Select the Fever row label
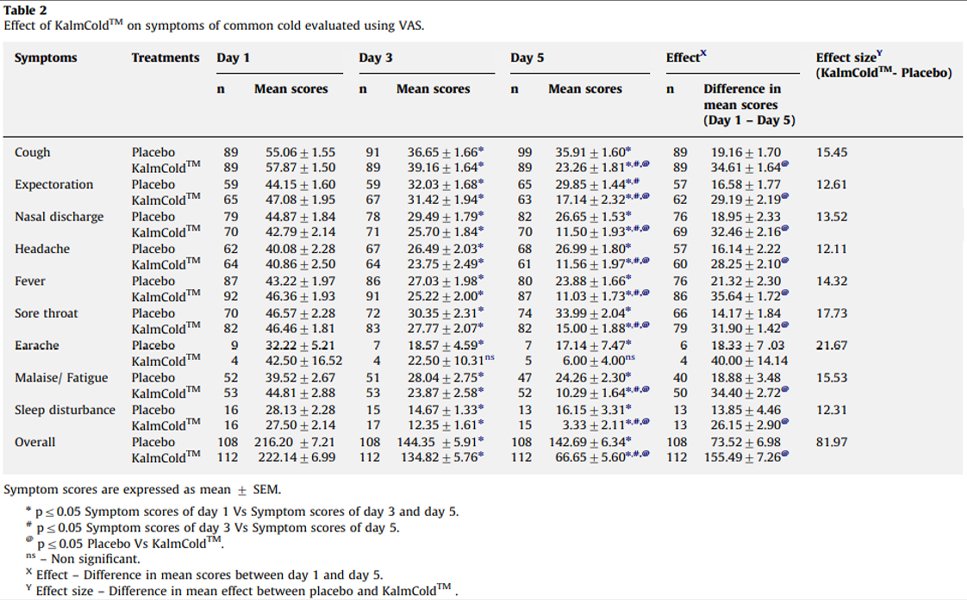Image resolution: width=967 pixels, height=600 pixels. coord(30,281)
